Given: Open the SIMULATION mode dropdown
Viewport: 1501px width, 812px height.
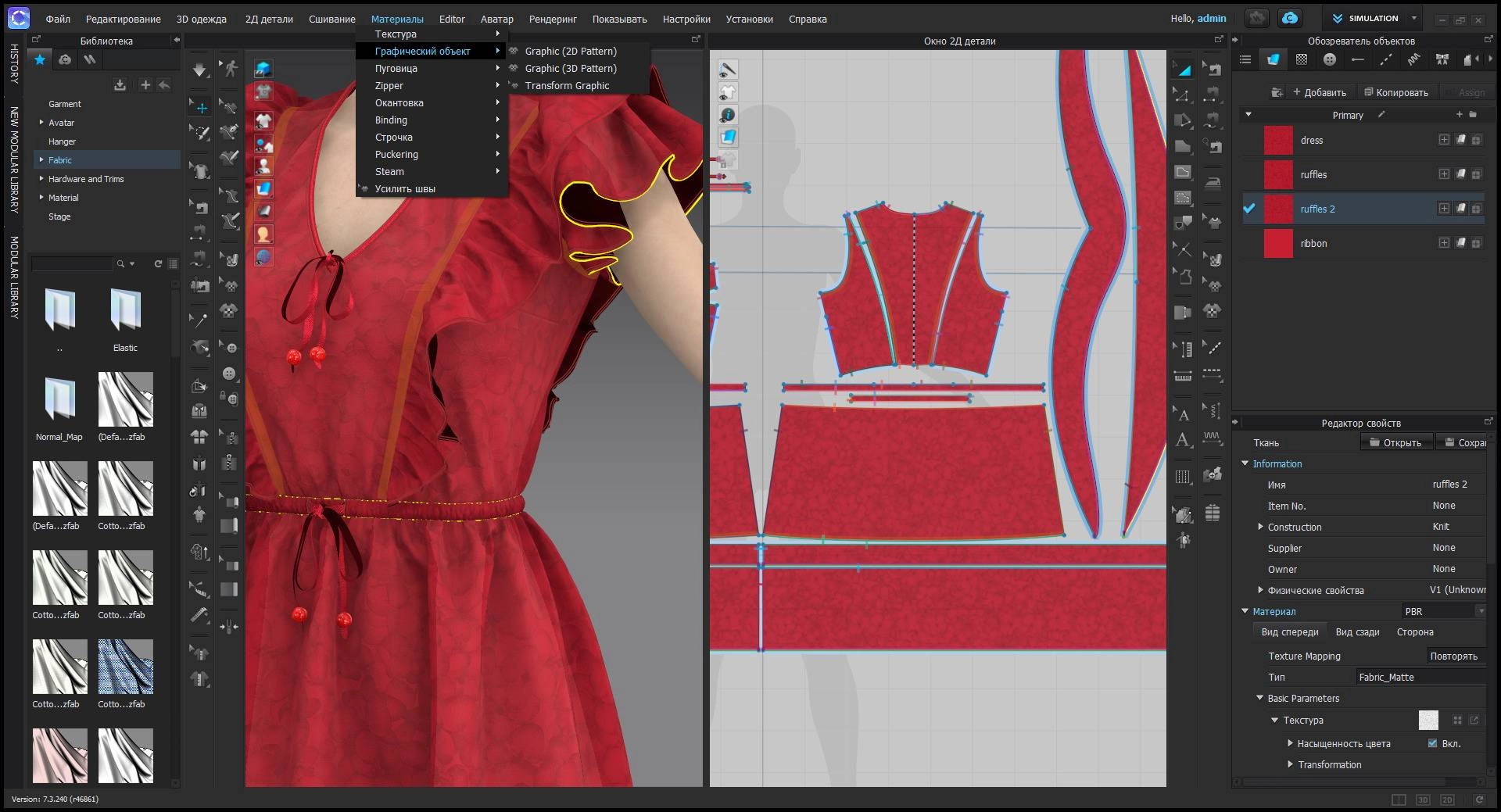Looking at the screenshot, I should point(1413,18).
